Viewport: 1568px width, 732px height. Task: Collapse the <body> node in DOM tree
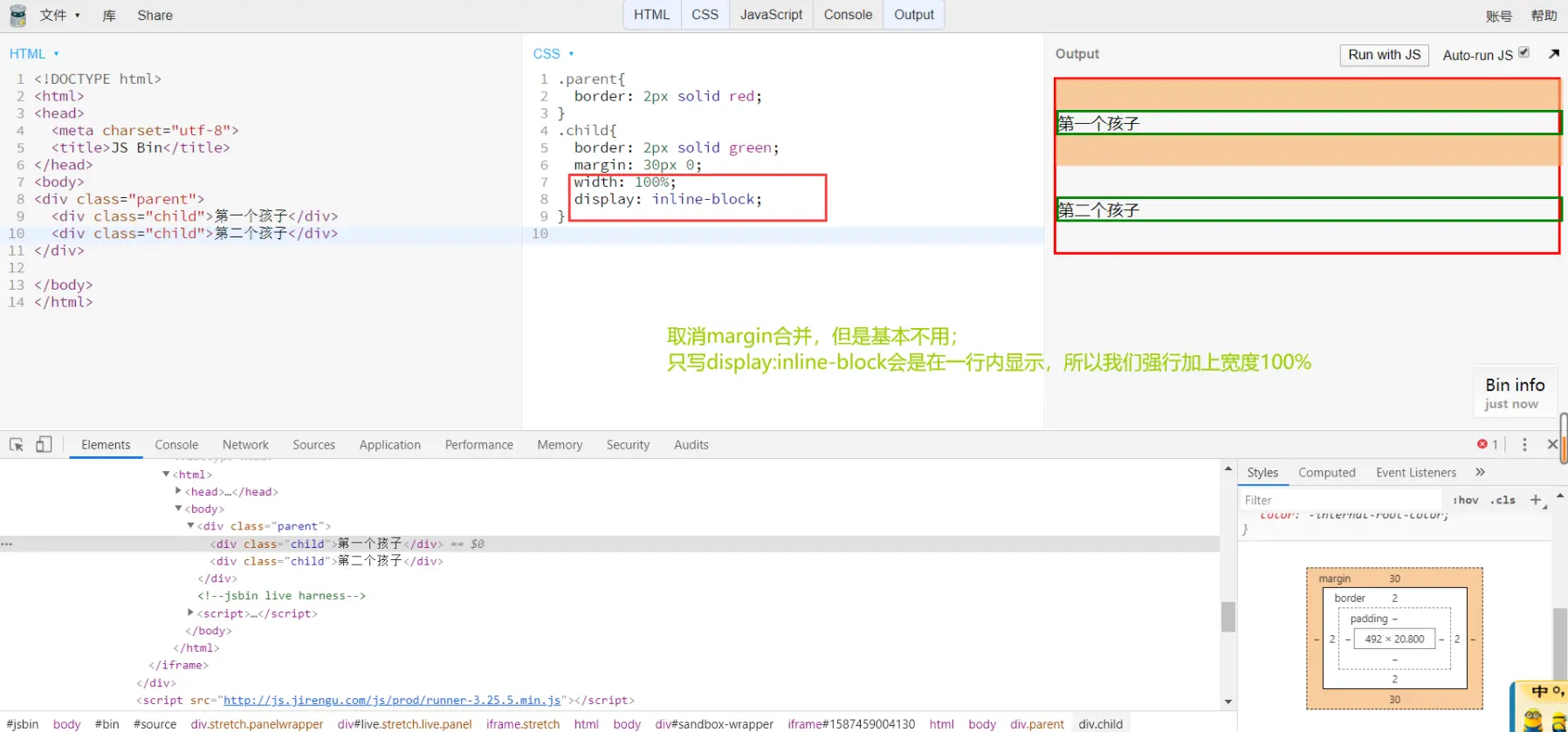[178, 509]
